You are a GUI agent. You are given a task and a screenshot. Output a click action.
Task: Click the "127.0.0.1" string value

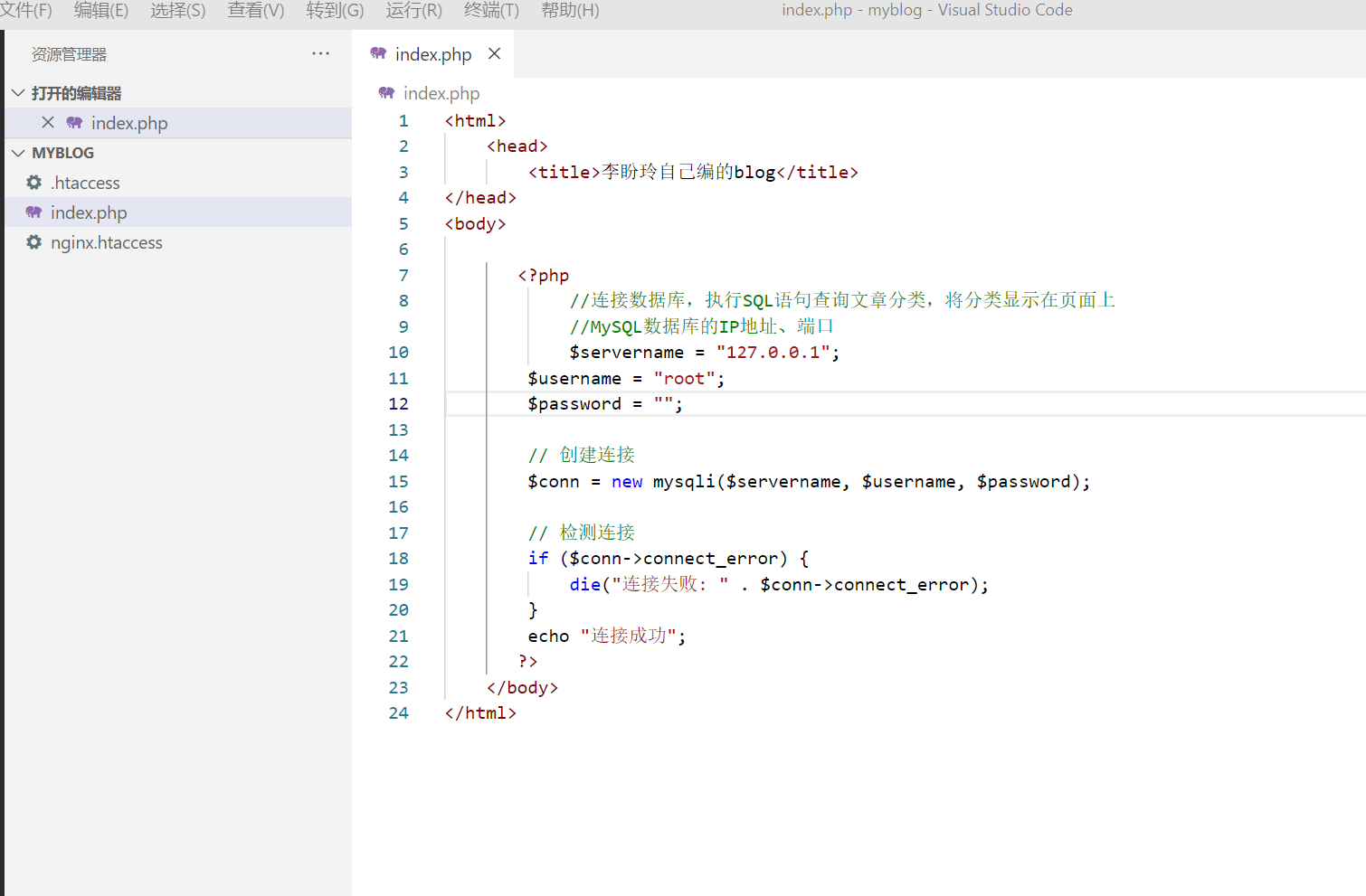click(x=773, y=352)
